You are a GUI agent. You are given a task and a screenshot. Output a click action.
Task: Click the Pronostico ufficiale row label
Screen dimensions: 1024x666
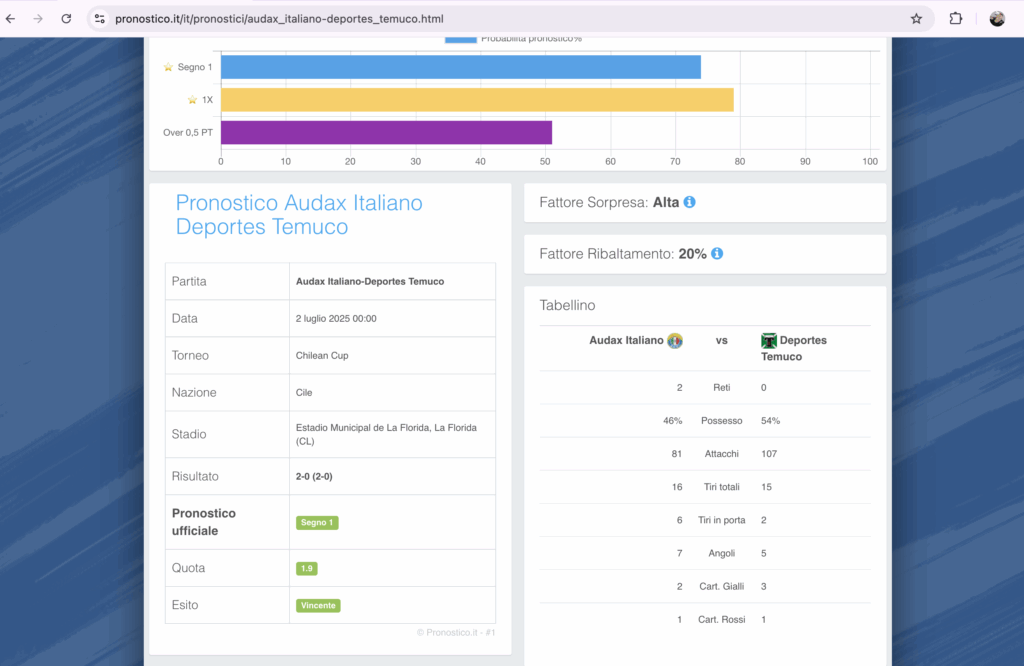(x=204, y=522)
